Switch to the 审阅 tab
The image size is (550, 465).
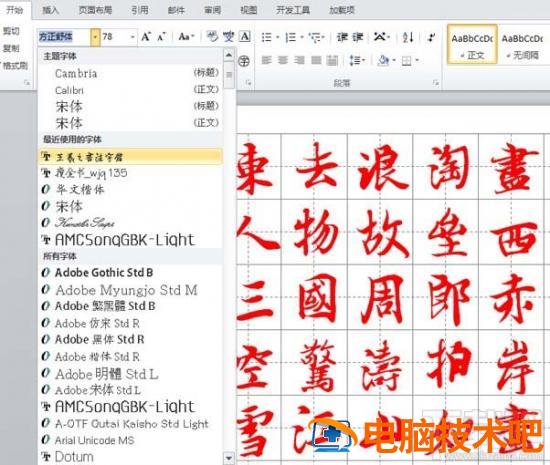click(213, 10)
